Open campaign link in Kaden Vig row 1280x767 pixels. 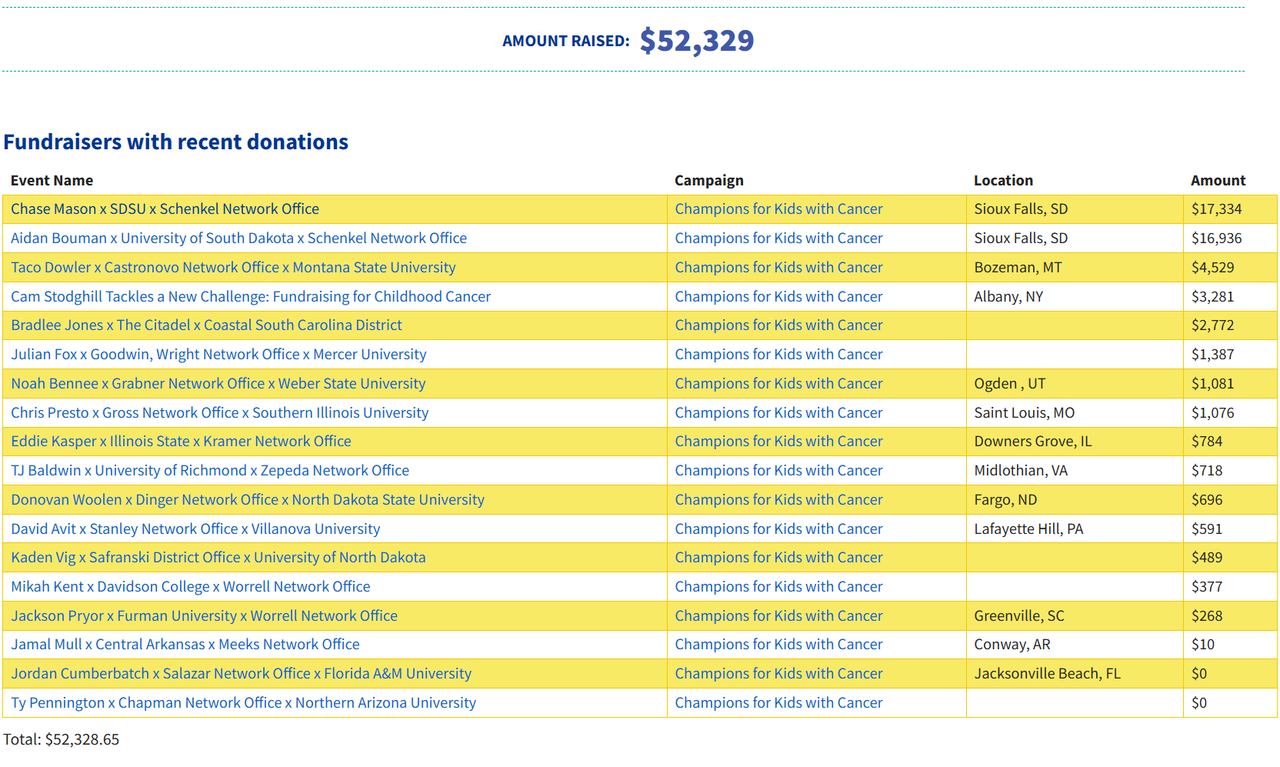[779, 557]
